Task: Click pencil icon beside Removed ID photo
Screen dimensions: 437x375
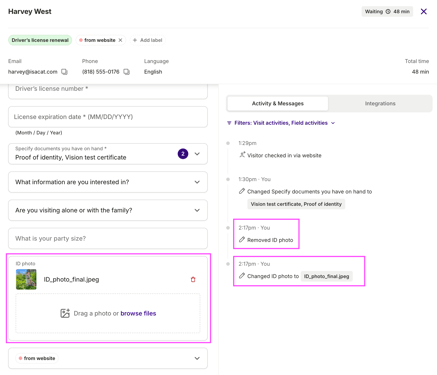Action: (242, 240)
